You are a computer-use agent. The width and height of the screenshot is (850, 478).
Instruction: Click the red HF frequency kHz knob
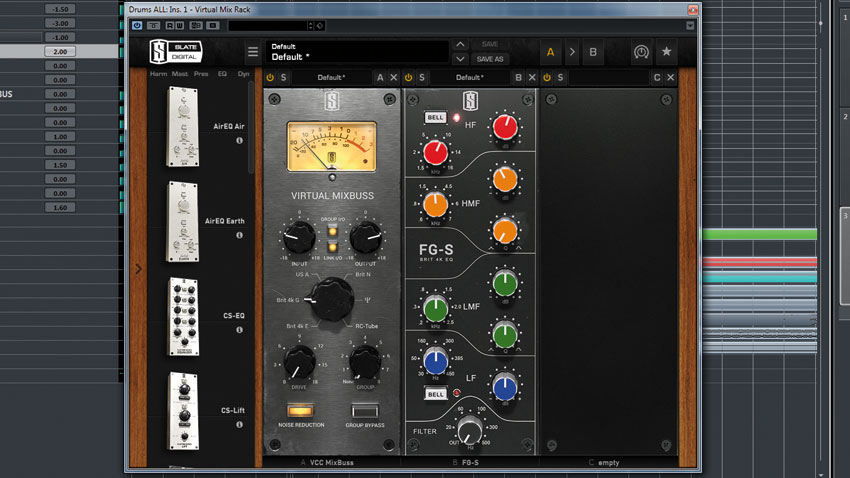point(435,153)
